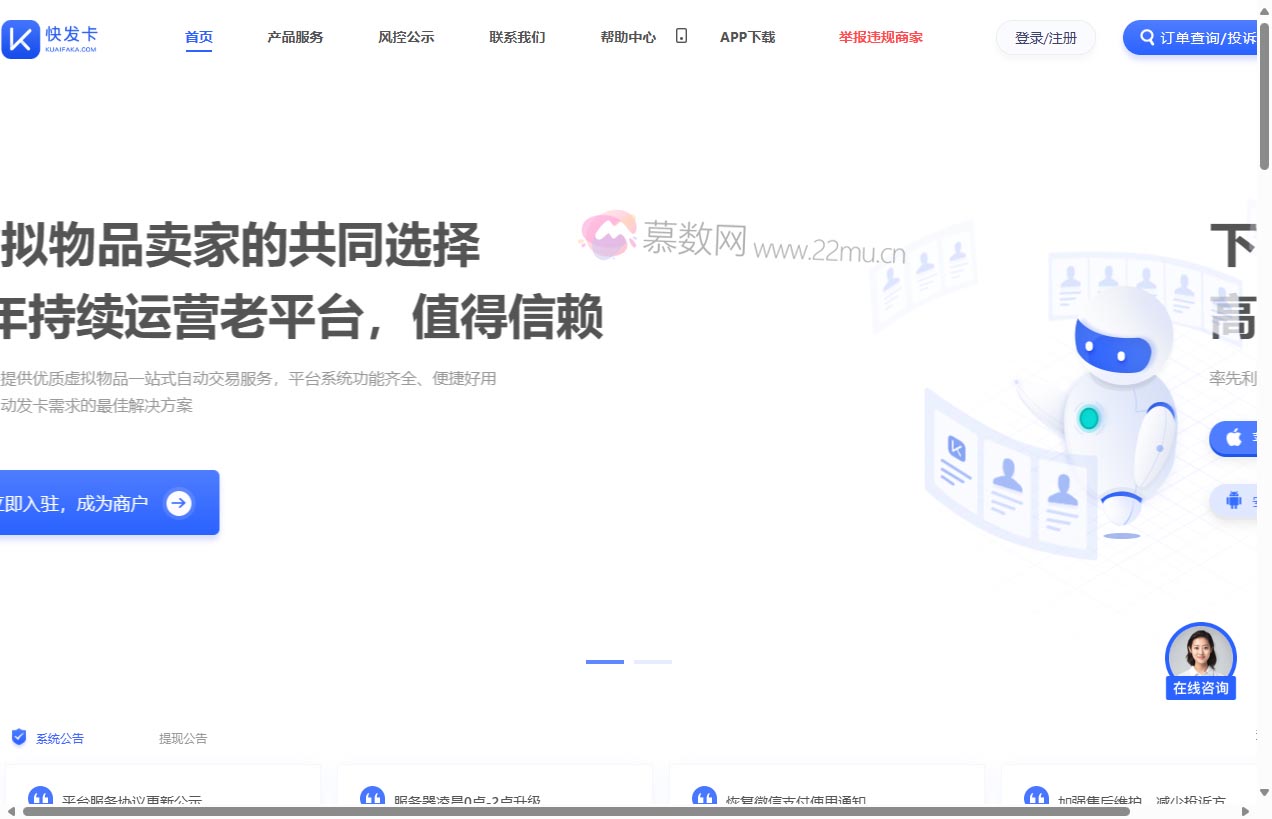Click the 快发卡 logo icon
The width and height of the screenshot is (1272, 819).
(20, 37)
